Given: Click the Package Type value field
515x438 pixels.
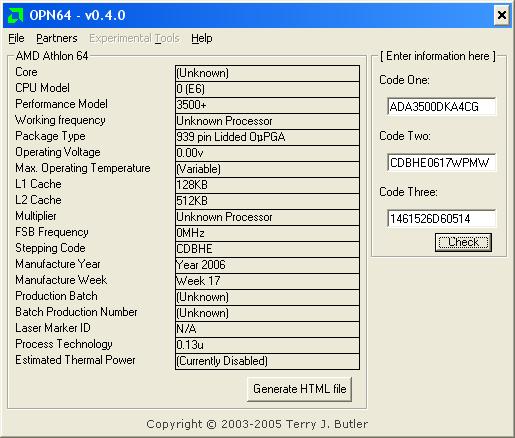Looking at the screenshot, I should pos(267,137).
